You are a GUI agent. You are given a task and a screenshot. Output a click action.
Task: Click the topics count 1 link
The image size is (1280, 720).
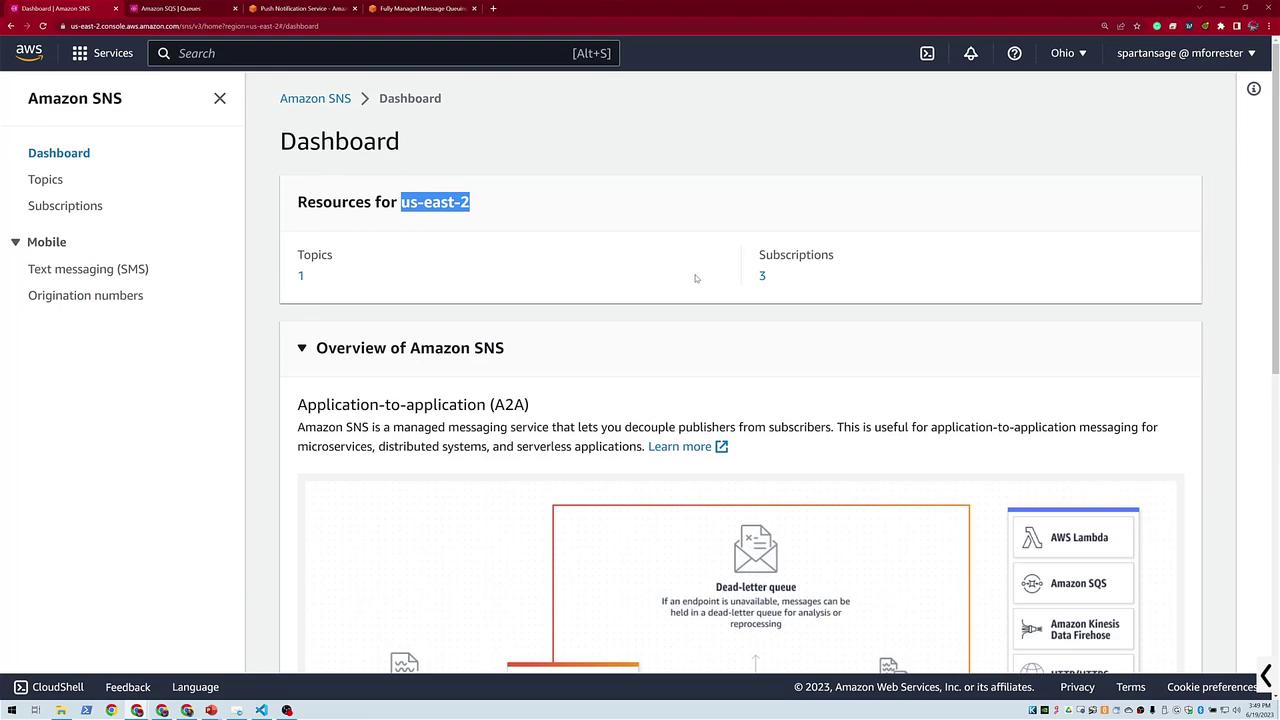tap(300, 275)
